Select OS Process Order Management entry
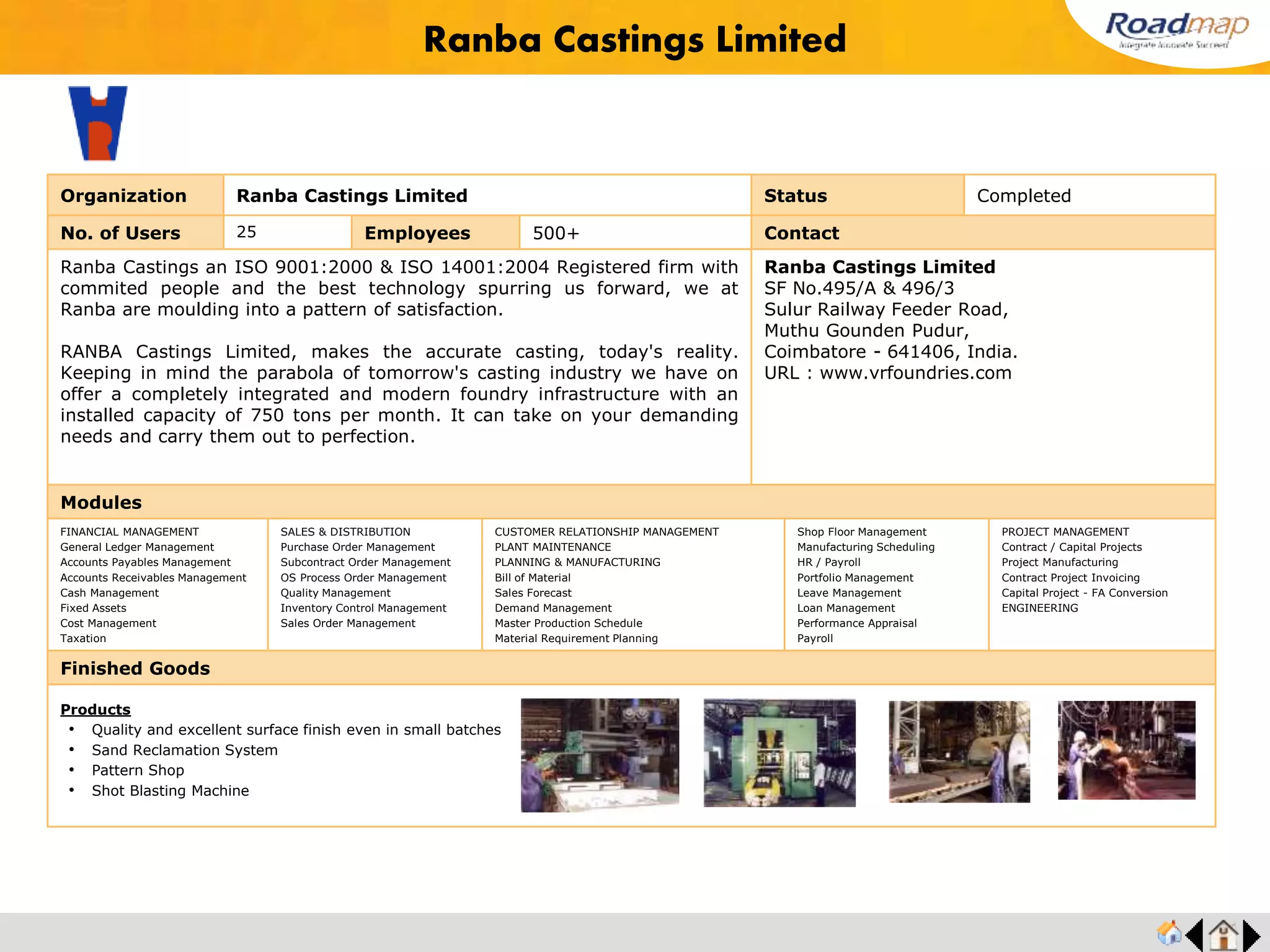The width and height of the screenshot is (1270, 952). click(363, 578)
